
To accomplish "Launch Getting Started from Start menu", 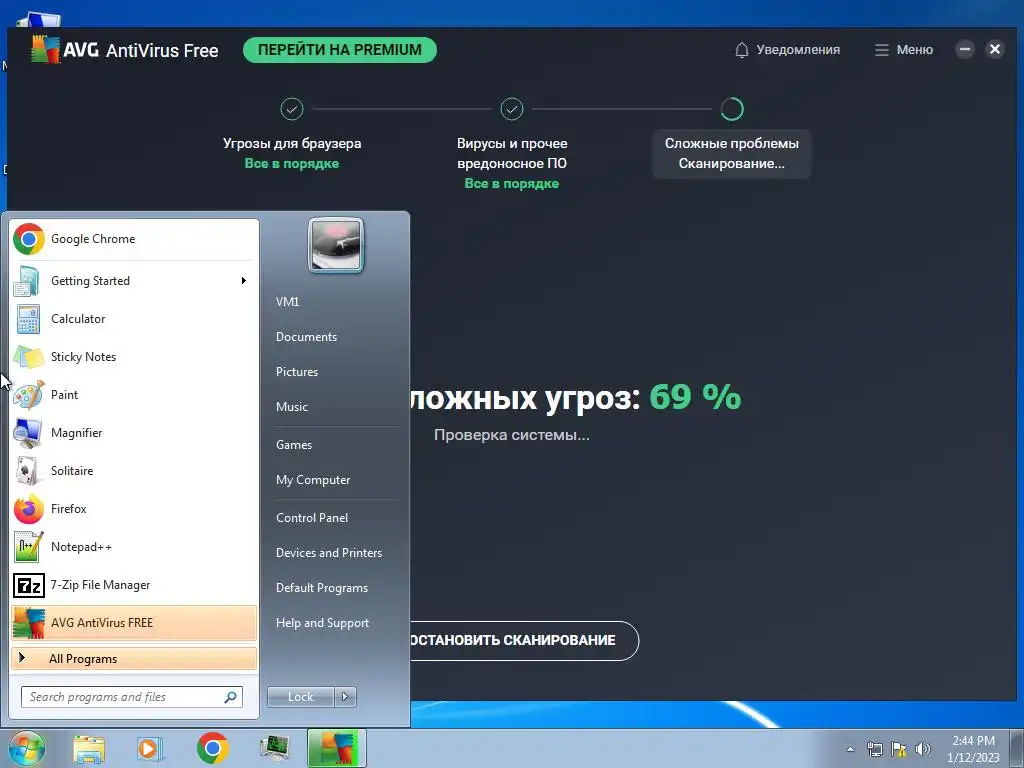I will (134, 281).
